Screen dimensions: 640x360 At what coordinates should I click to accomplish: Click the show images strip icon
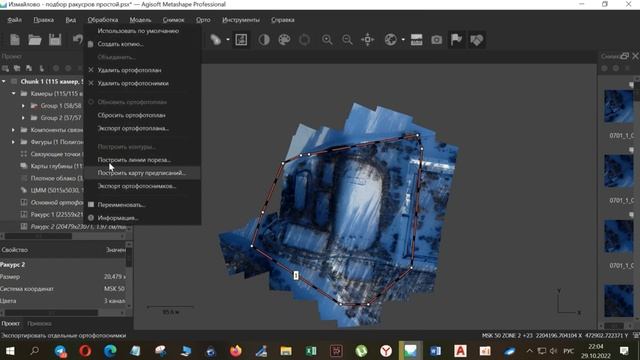point(416,40)
